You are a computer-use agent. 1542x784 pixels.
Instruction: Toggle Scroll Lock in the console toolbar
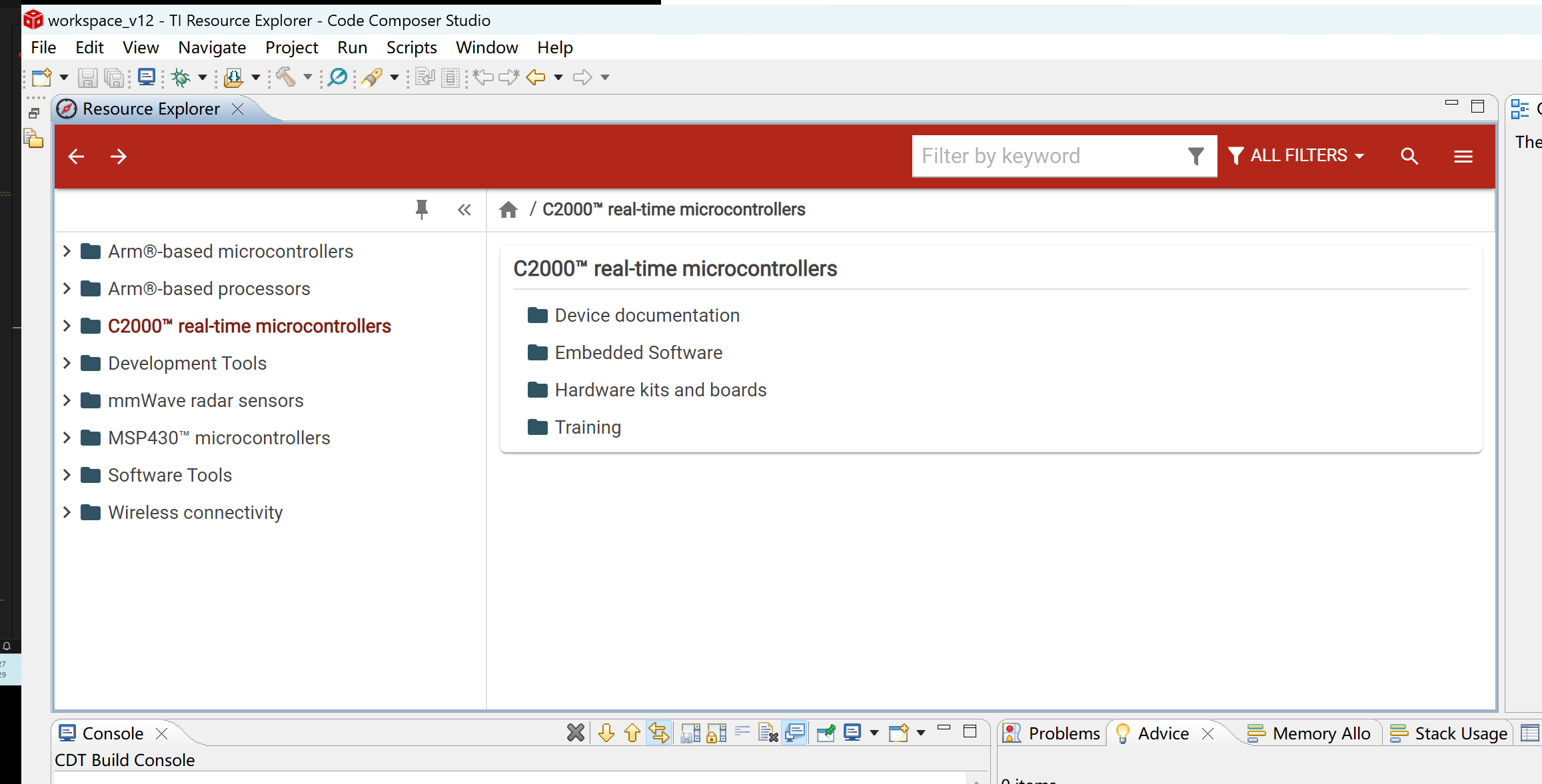[716, 733]
